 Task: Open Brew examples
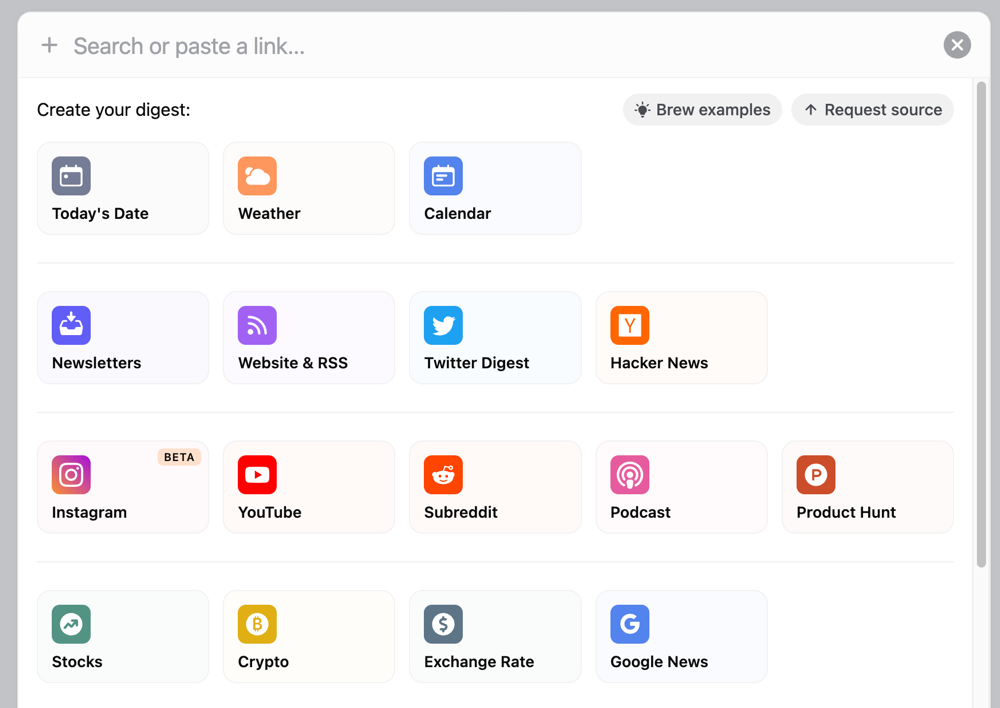(x=702, y=110)
